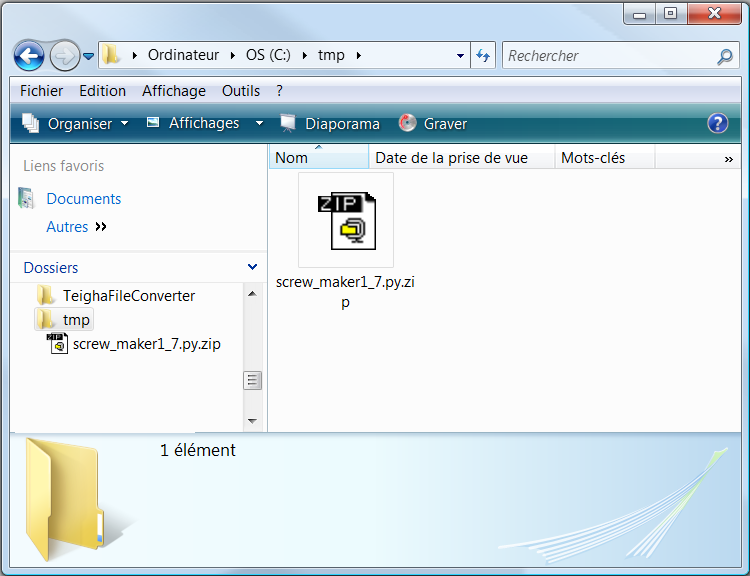750x576 pixels.
Task: Expand arrow before Ordinateur in address bar
Action: click(135, 55)
